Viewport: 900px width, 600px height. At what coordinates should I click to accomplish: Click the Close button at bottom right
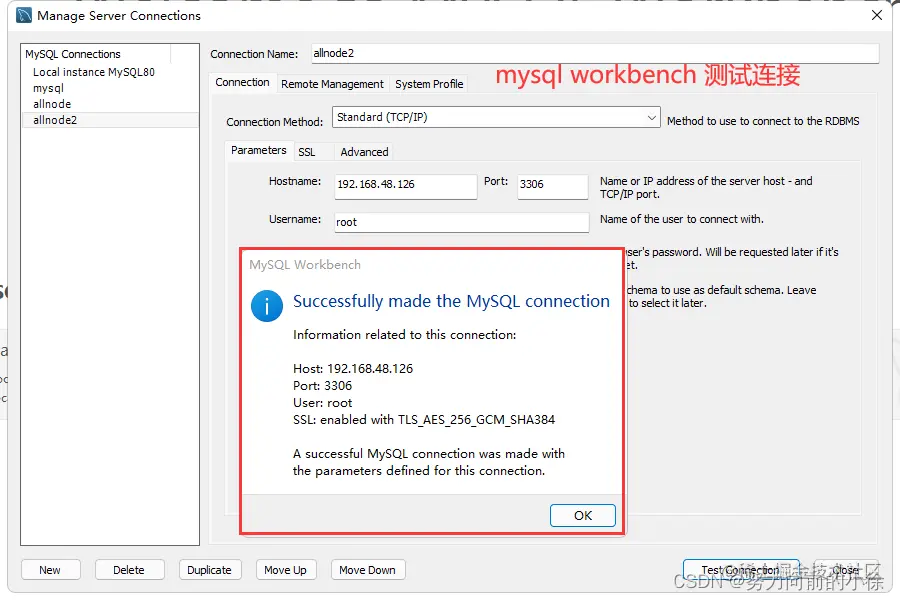tap(846, 570)
